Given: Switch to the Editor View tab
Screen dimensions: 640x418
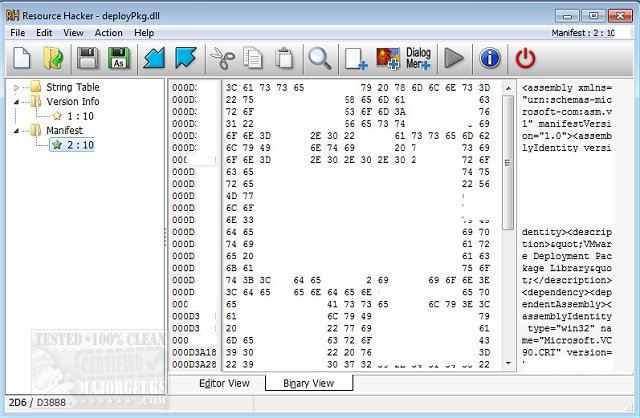Looking at the screenshot, I should pos(224,383).
